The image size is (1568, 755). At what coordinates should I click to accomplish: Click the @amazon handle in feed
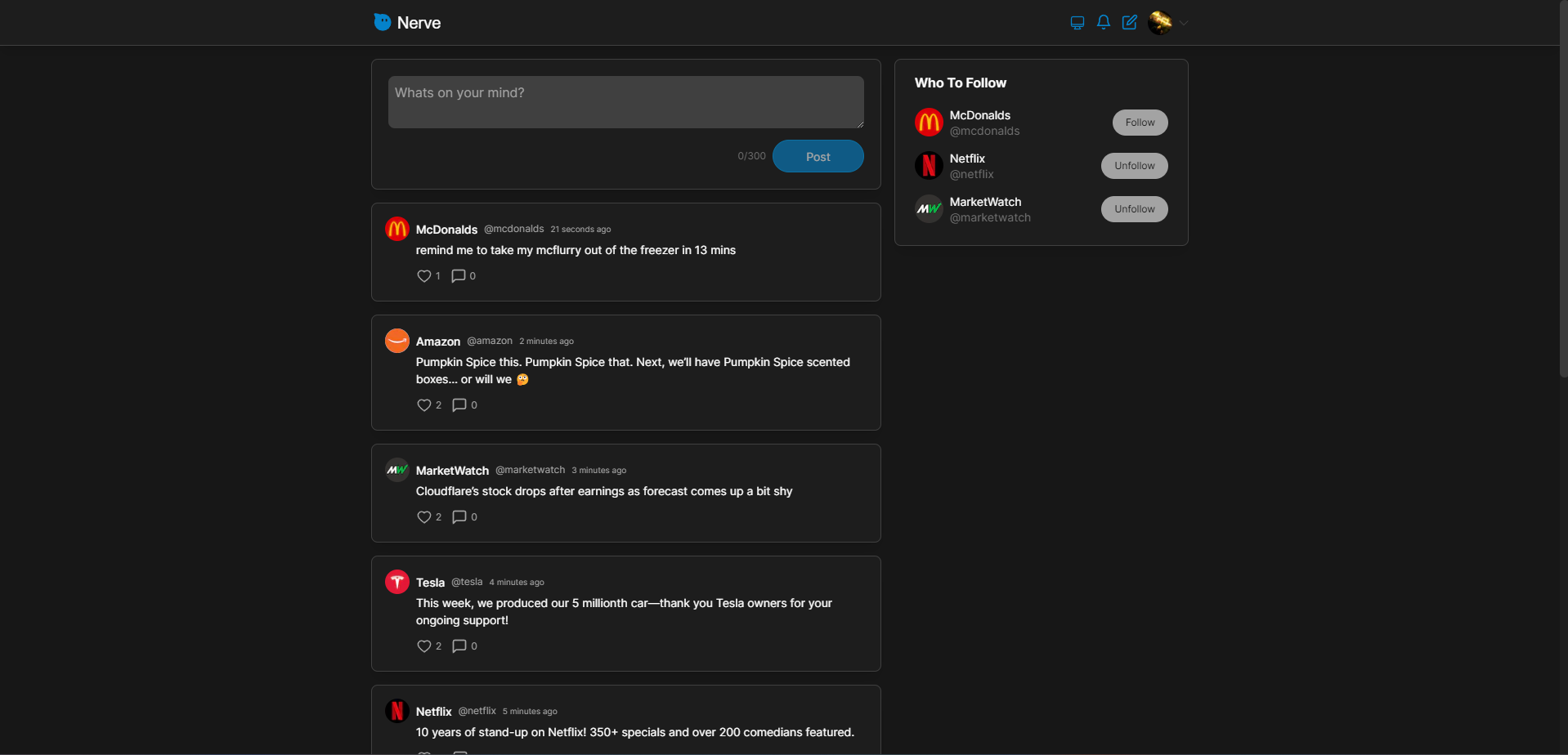pos(490,341)
